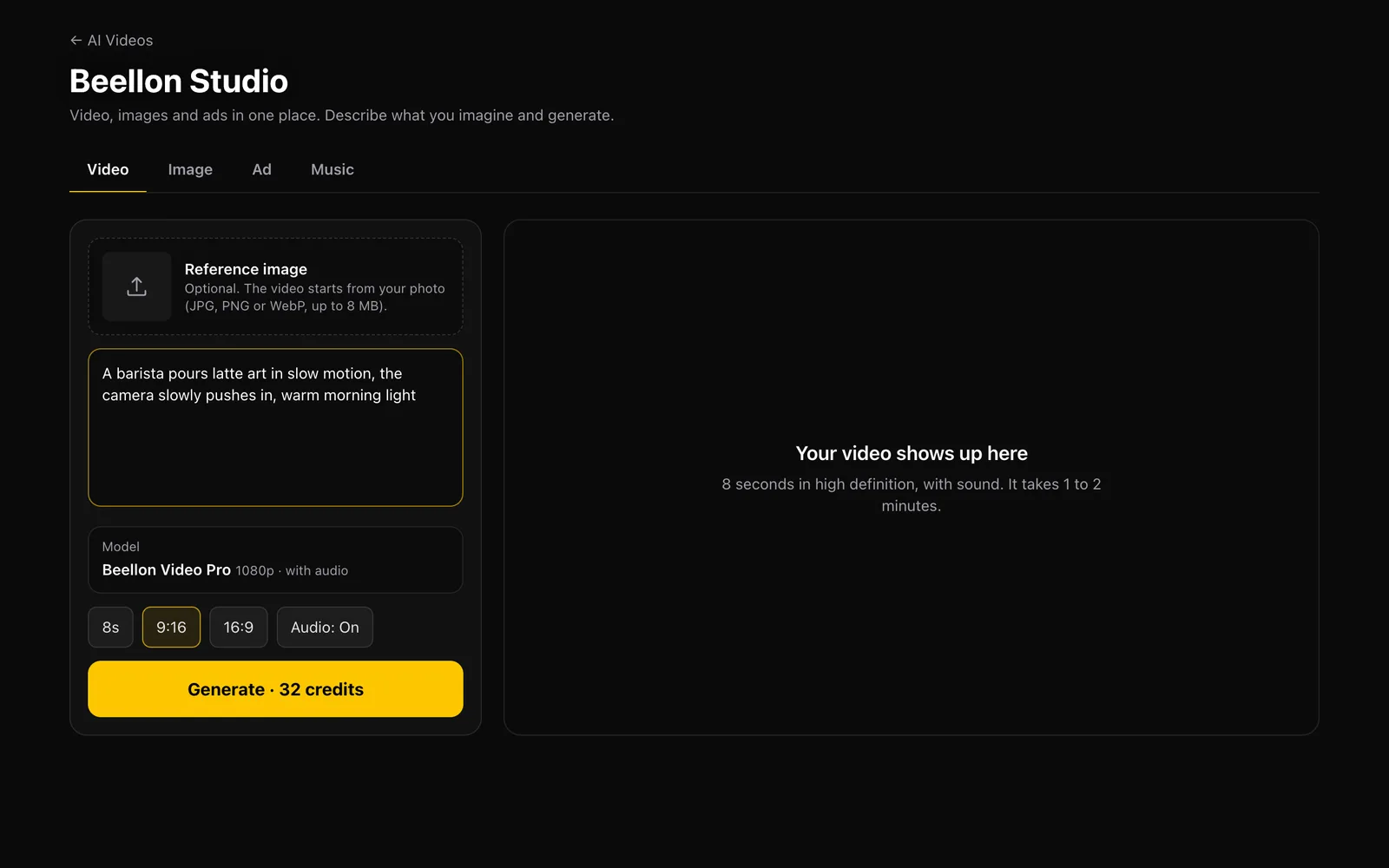The height and width of the screenshot is (868, 1389).
Task: Toggle the Audio: On setting
Action: 325,628
